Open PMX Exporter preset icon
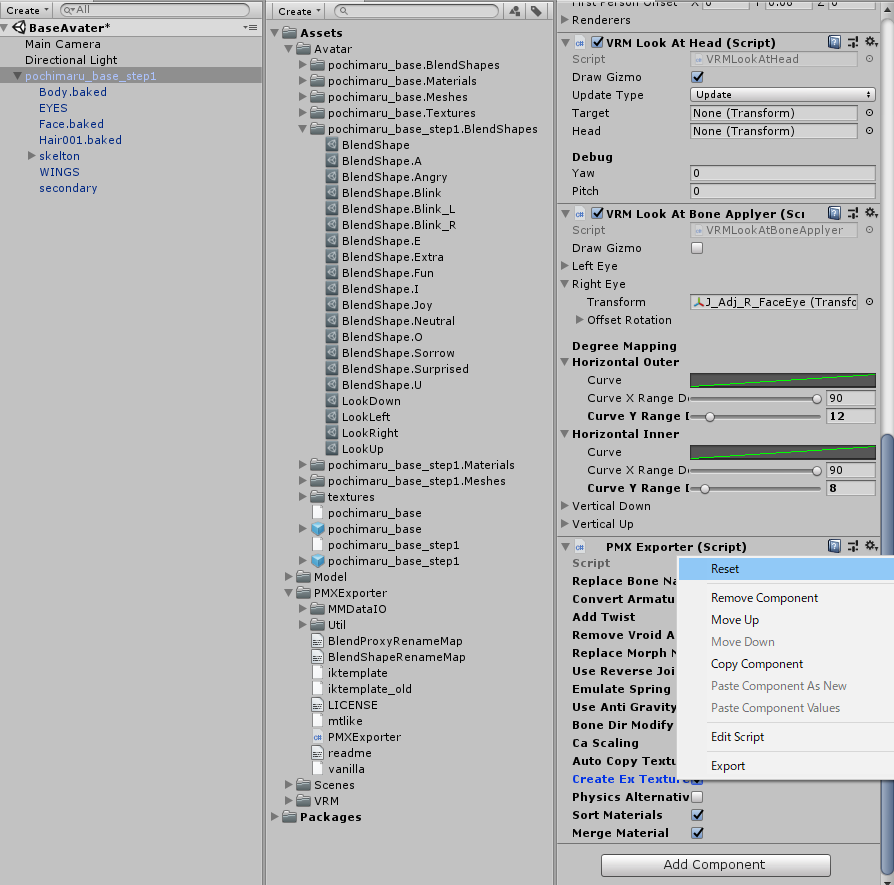Viewport: 894px width, 885px height. (x=853, y=546)
